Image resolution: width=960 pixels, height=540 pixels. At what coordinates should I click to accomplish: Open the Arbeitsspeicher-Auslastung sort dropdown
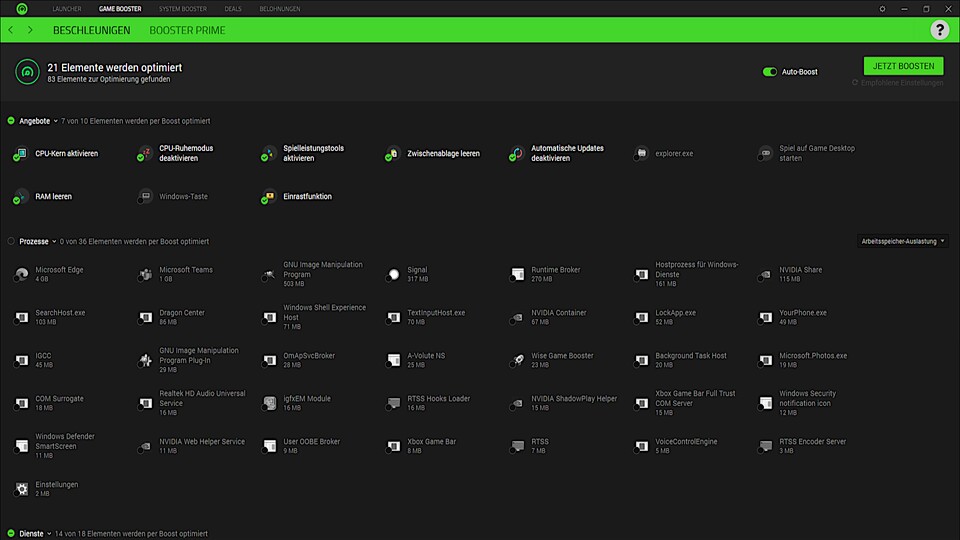point(902,241)
